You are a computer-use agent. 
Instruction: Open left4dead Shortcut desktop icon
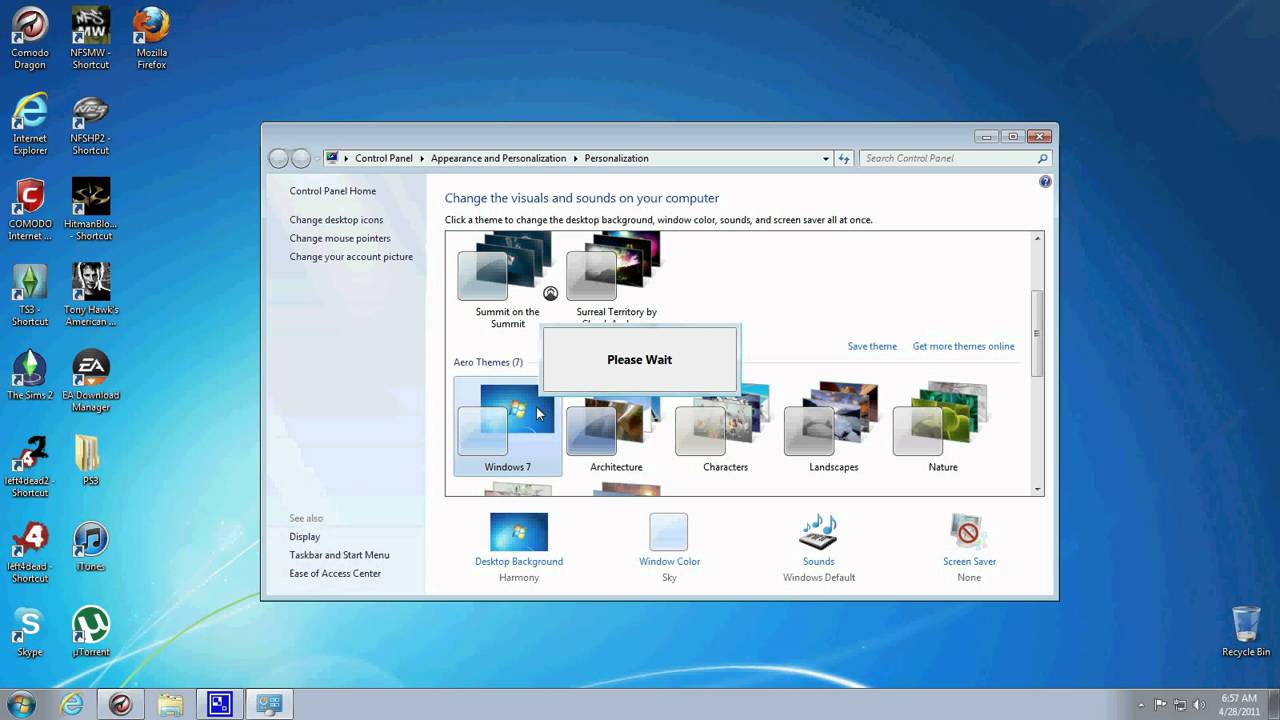(30, 553)
